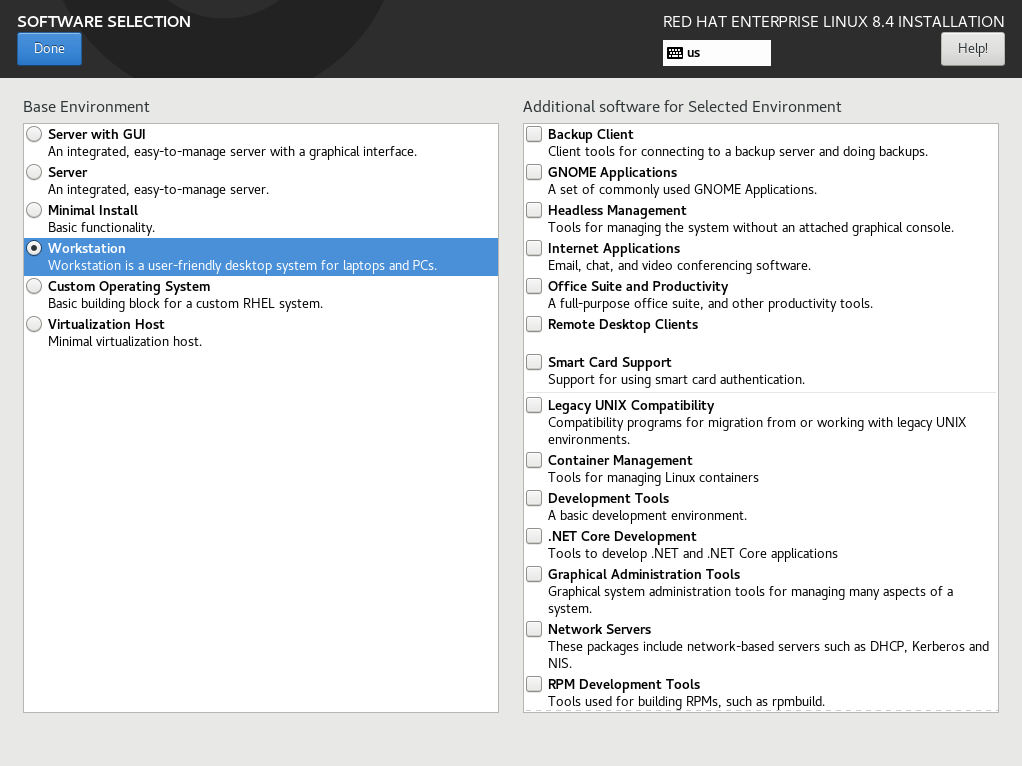1022x766 pixels.
Task: Check the Development Tools add-on
Action: pyautogui.click(x=535, y=498)
